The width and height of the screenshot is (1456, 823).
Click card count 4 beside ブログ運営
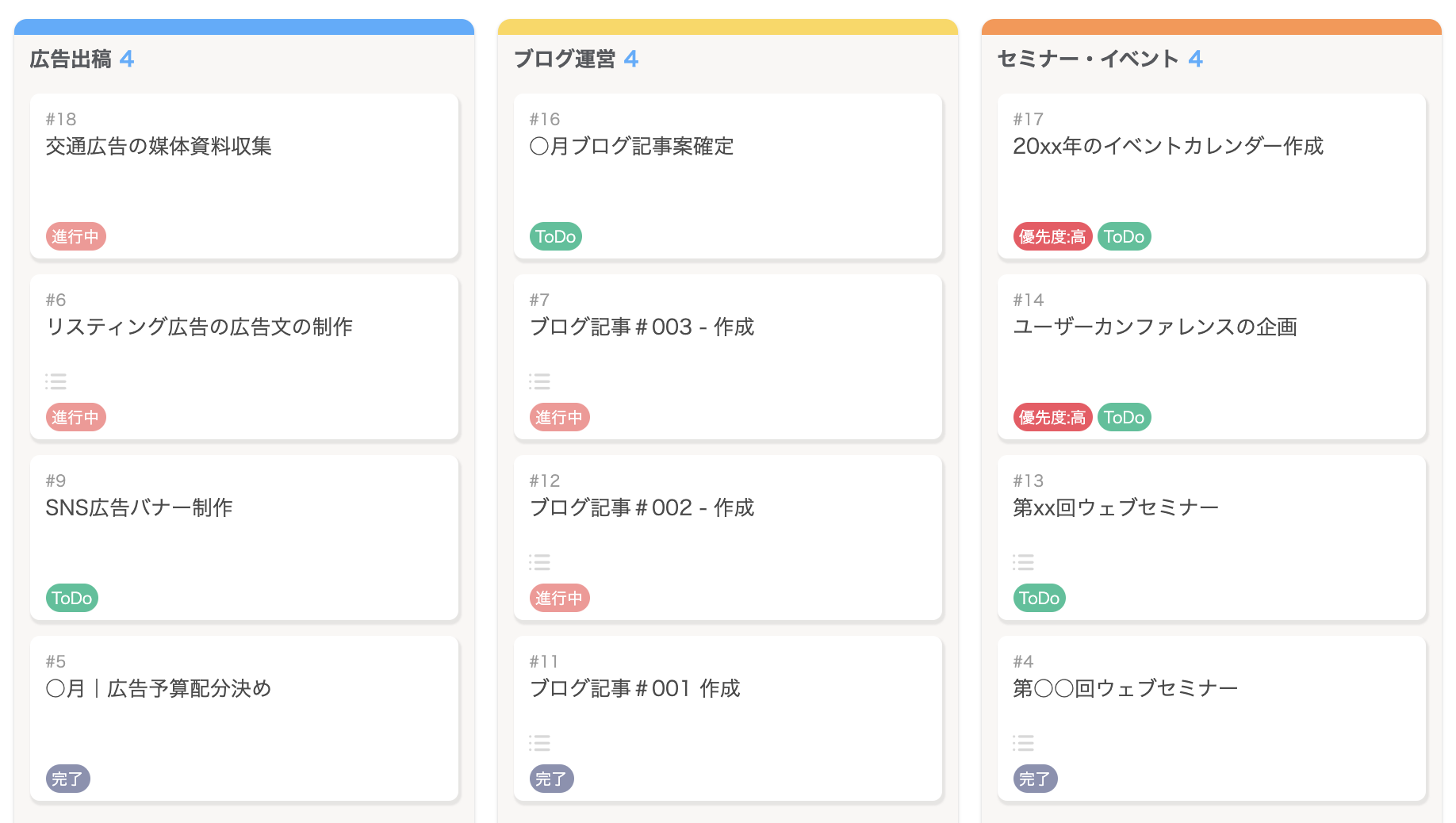pos(631,59)
